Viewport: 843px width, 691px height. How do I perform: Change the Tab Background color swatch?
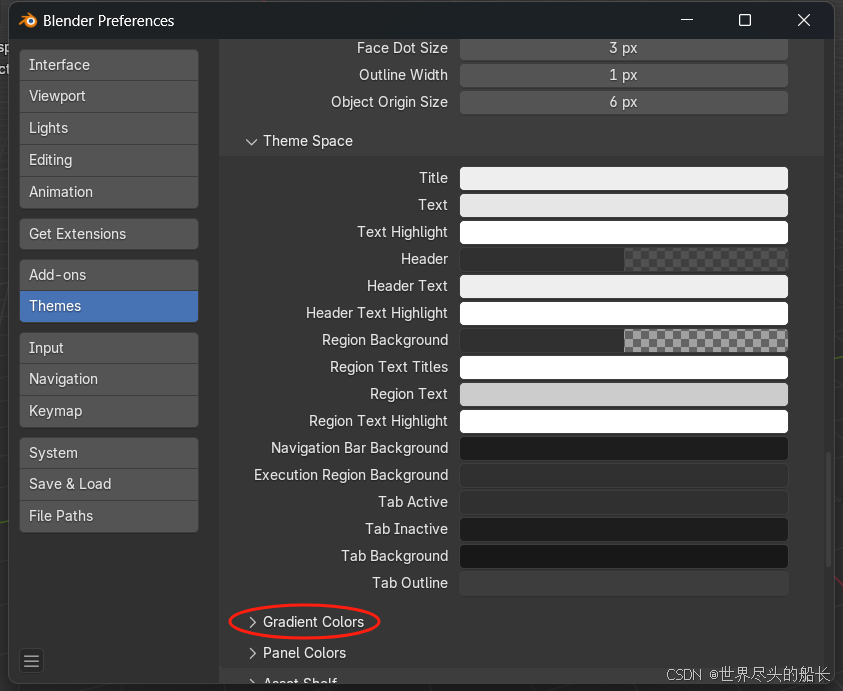(x=624, y=557)
